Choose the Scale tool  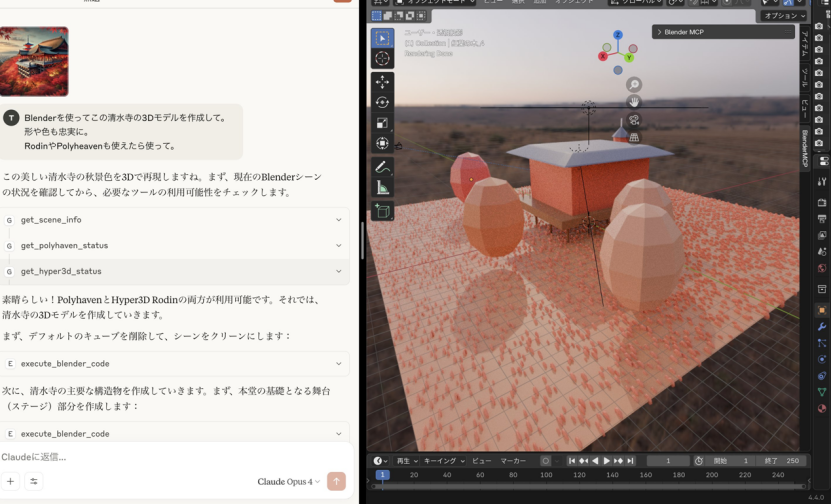point(382,123)
